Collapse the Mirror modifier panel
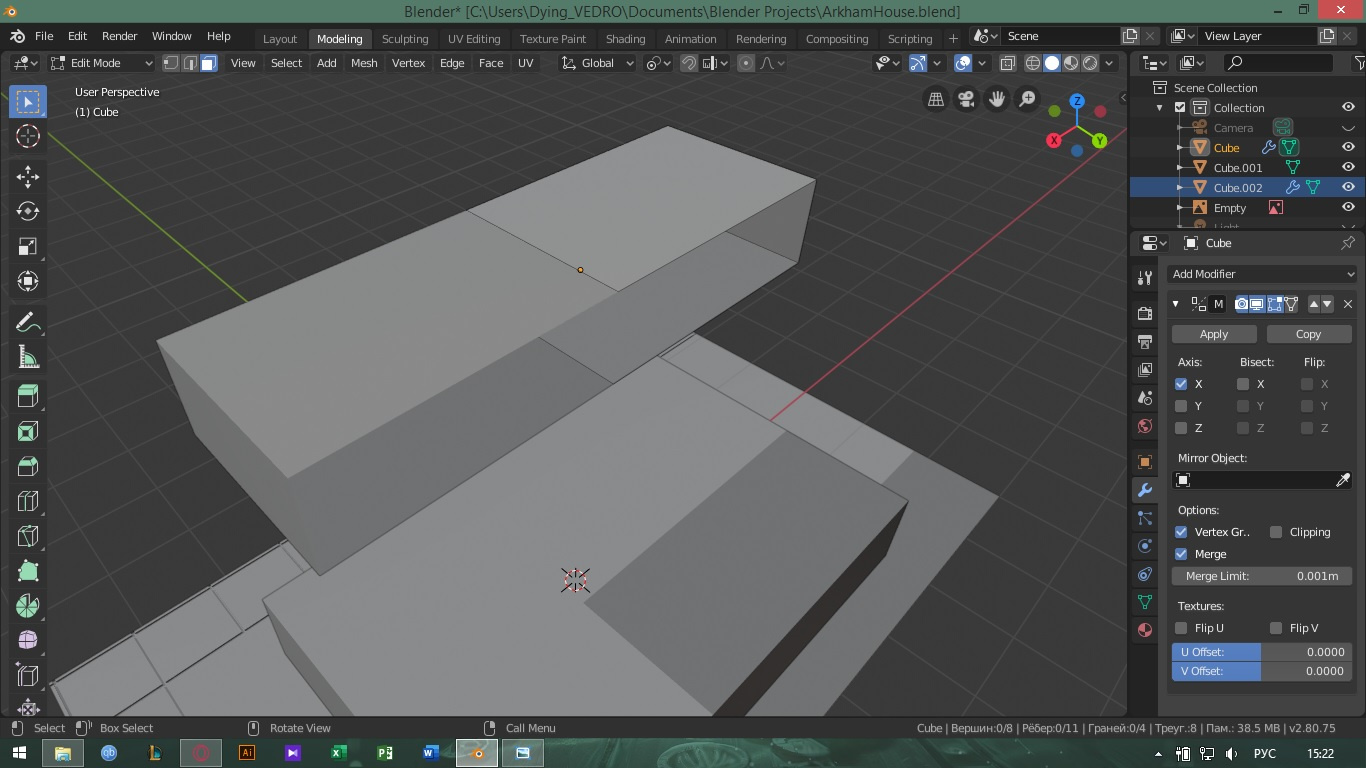 [1176, 304]
